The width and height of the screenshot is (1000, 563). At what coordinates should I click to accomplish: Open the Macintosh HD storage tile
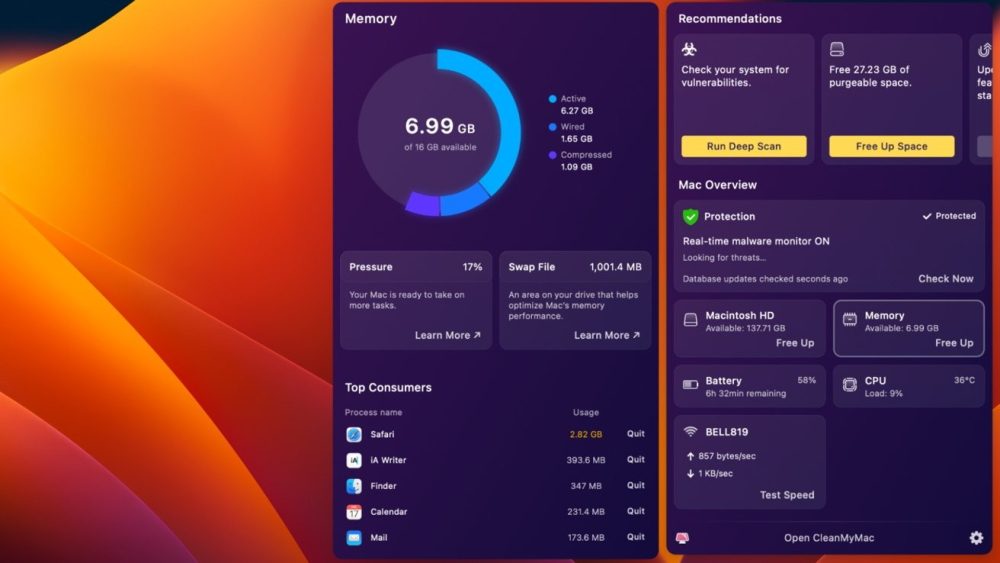point(749,328)
